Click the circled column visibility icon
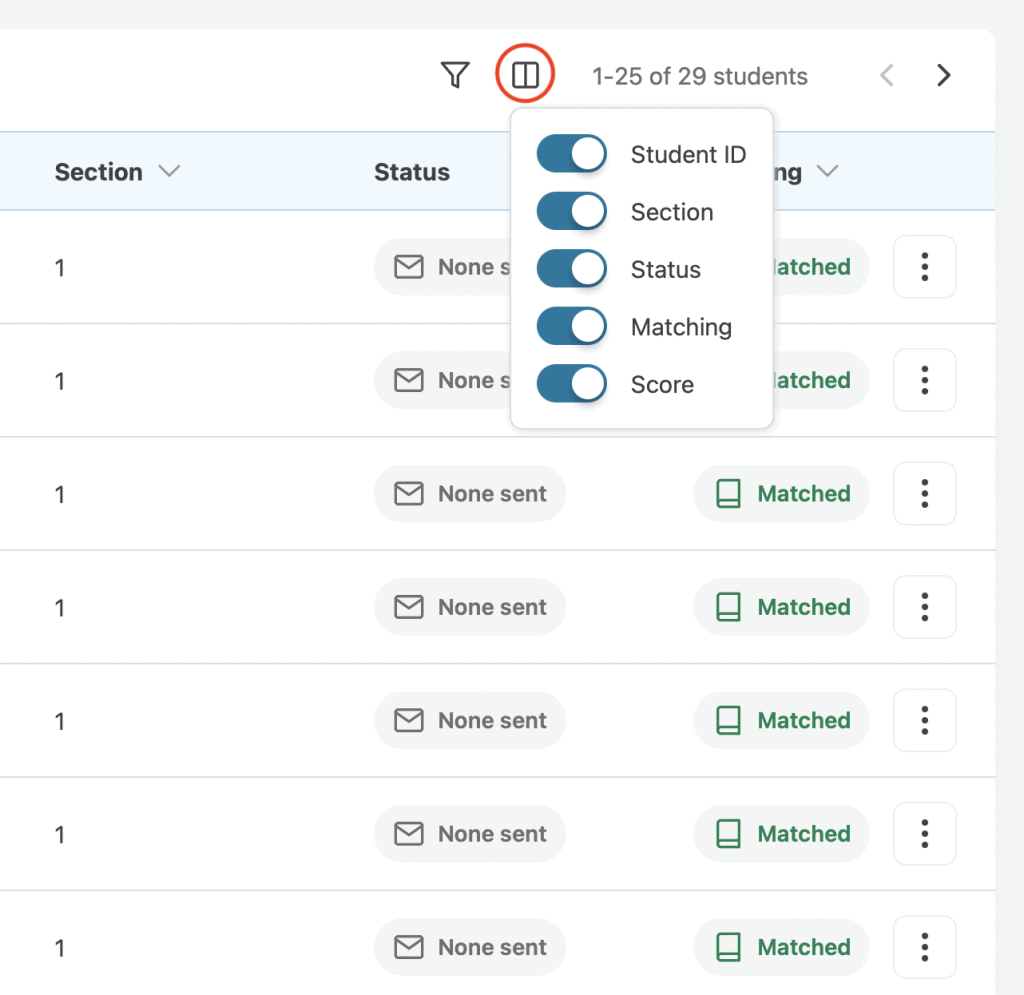This screenshot has height=995, width=1024. pyautogui.click(x=524, y=75)
